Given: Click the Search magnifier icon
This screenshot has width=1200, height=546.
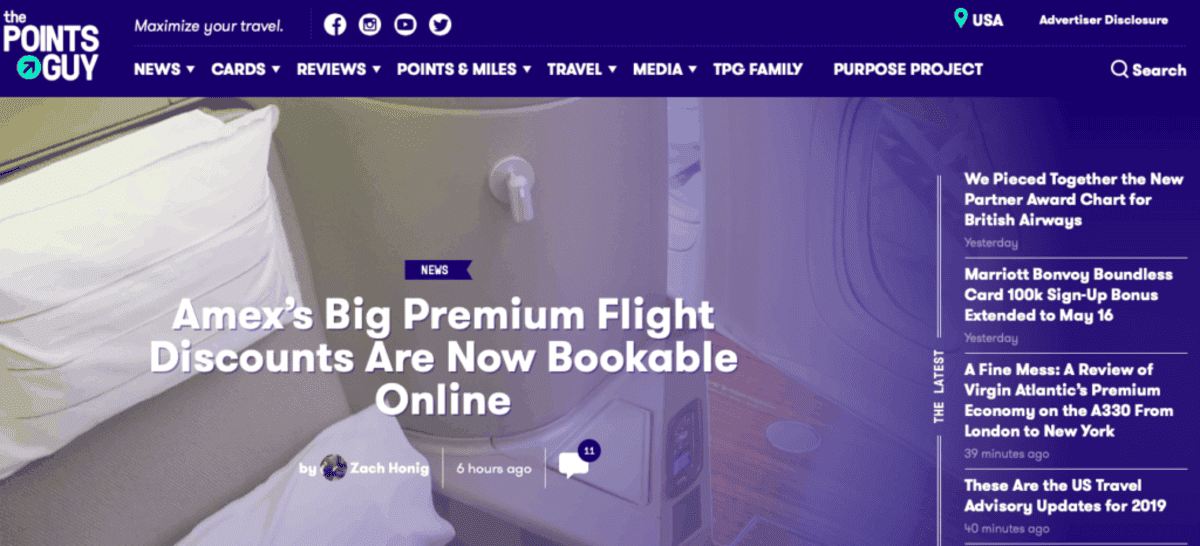Looking at the screenshot, I should (x=1120, y=70).
